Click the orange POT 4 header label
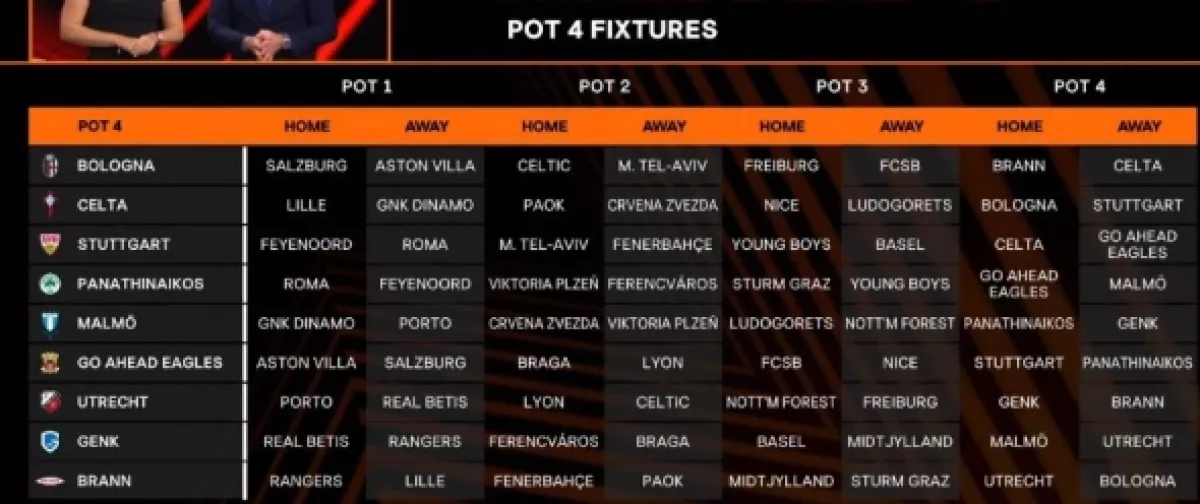This screenshot has width=1200, height=504. 99,127
